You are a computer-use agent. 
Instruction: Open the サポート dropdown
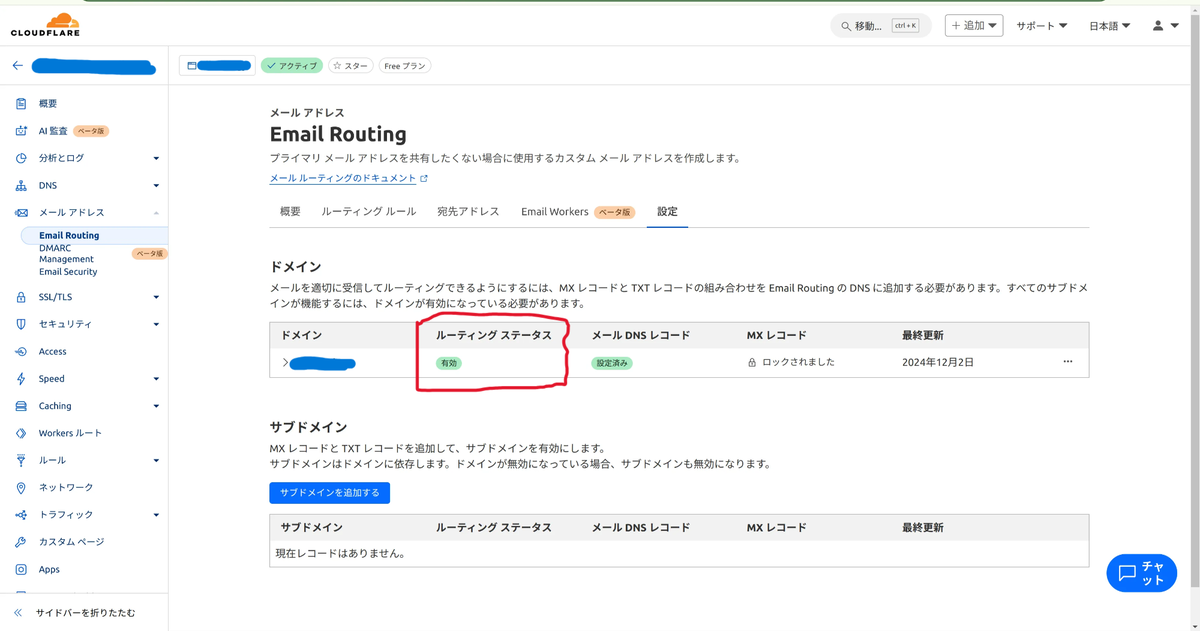1042,26
